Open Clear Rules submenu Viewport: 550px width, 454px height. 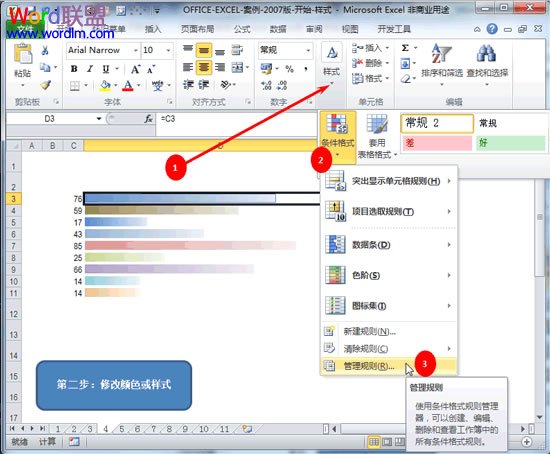click(x=389, y=348)
